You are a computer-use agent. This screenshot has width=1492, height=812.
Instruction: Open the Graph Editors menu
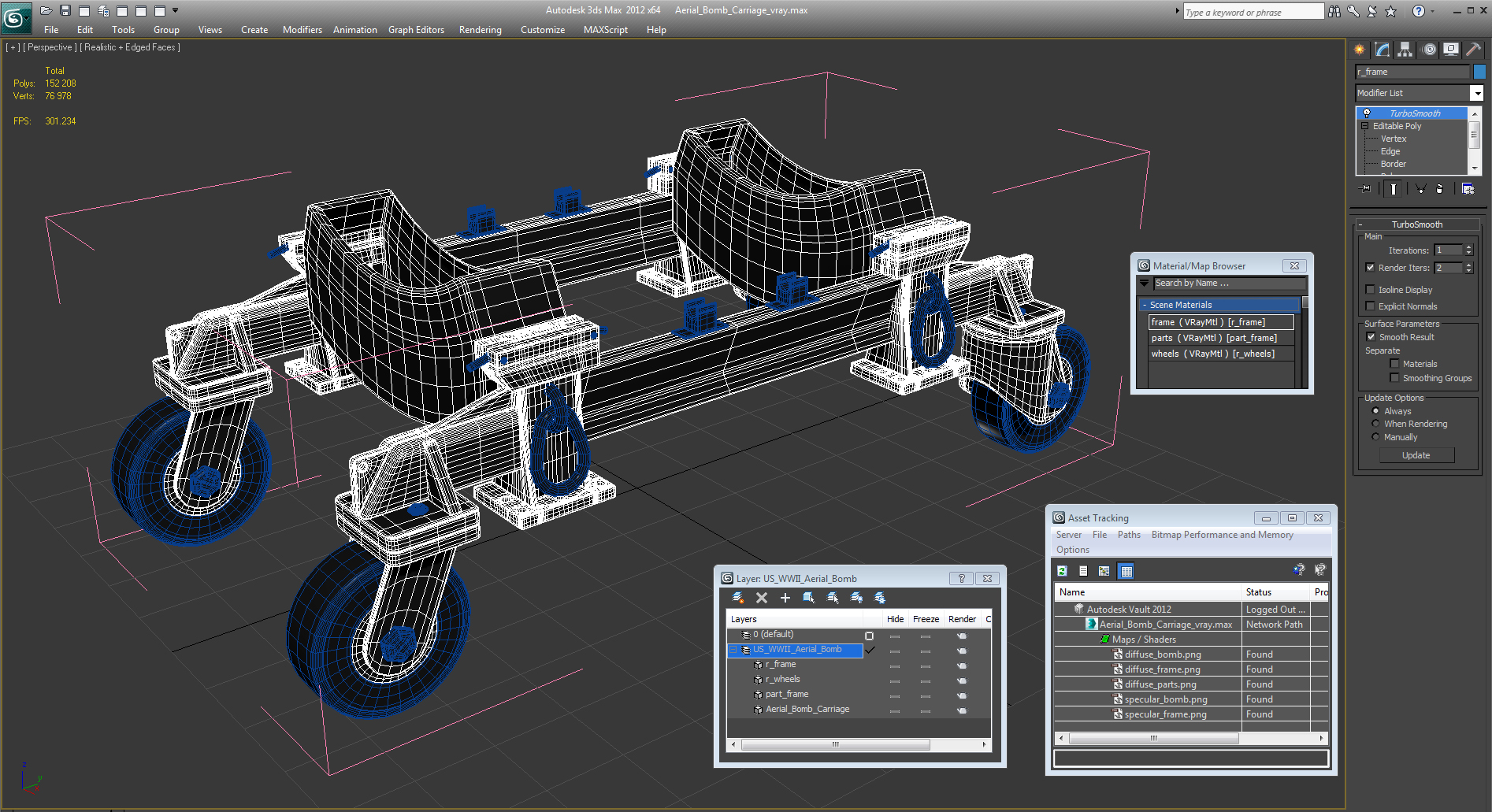tap(416, 30)
